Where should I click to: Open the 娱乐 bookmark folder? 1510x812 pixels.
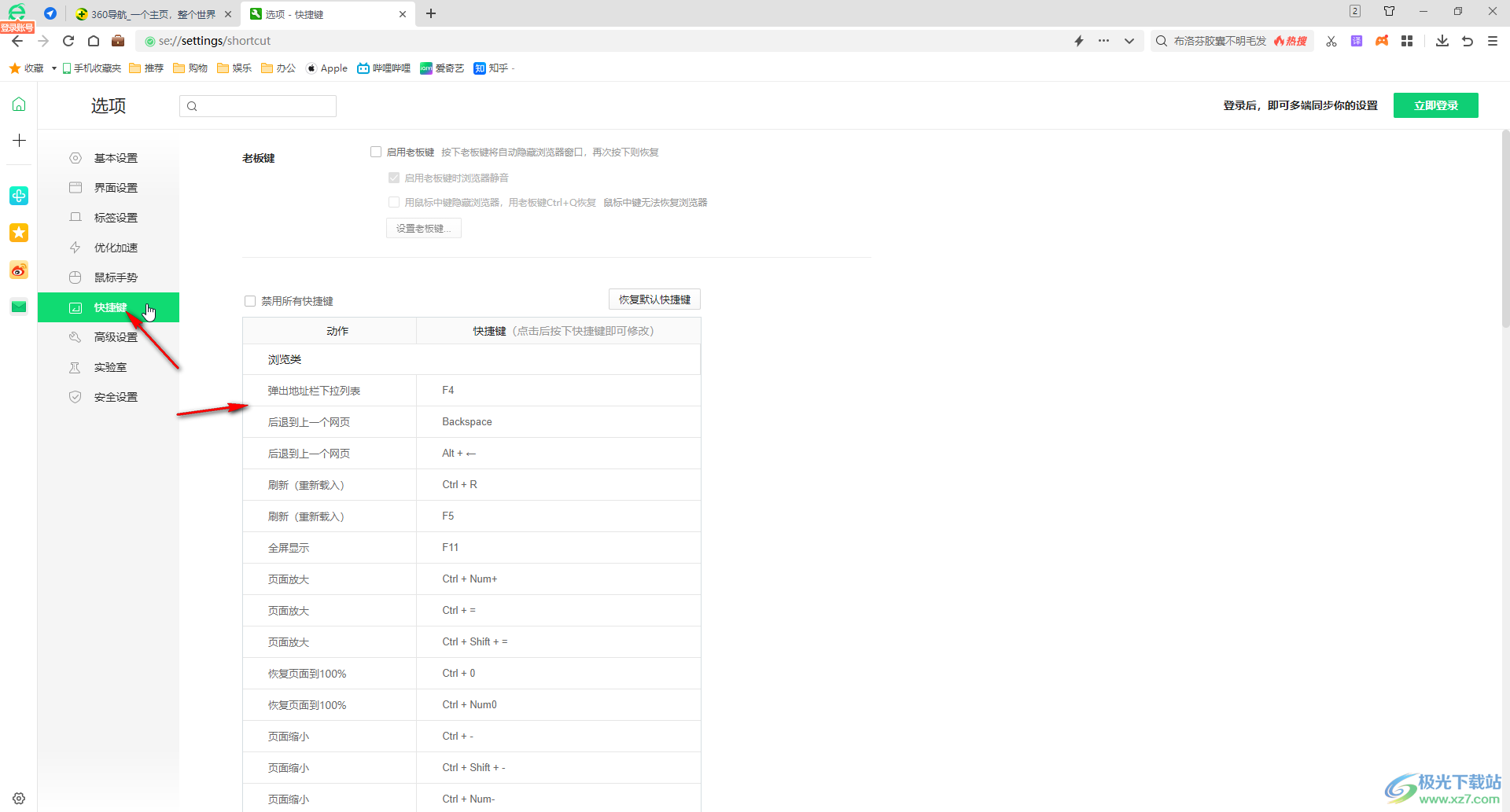pos(234,68)
